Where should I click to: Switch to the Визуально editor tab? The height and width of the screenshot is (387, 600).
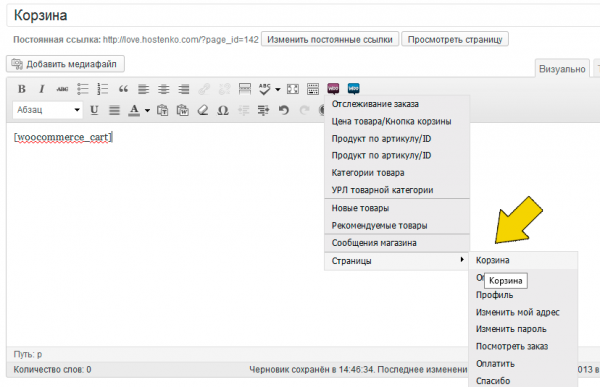[x=562, y=69]
